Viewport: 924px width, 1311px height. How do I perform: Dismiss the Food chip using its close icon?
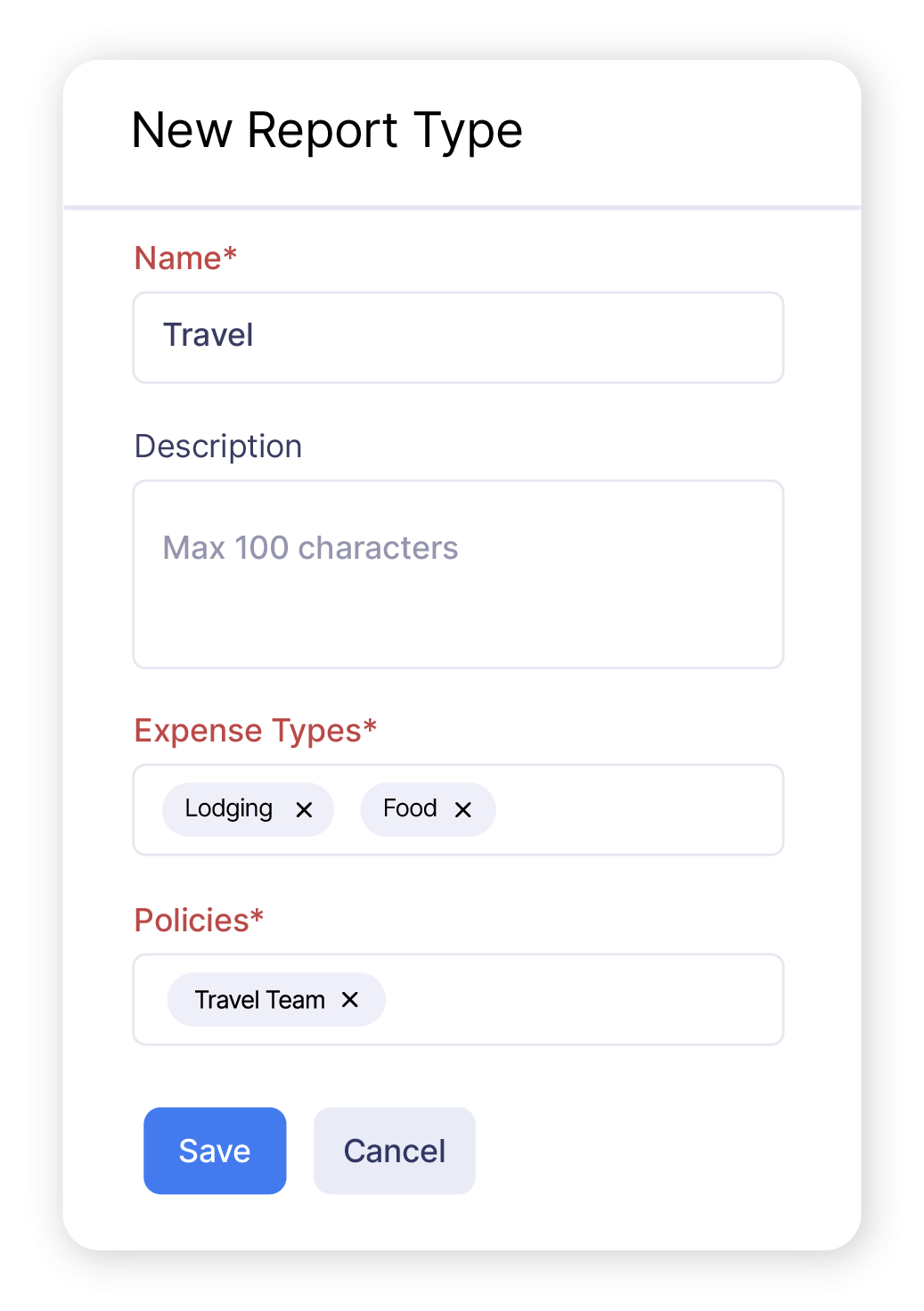point(463,810)
